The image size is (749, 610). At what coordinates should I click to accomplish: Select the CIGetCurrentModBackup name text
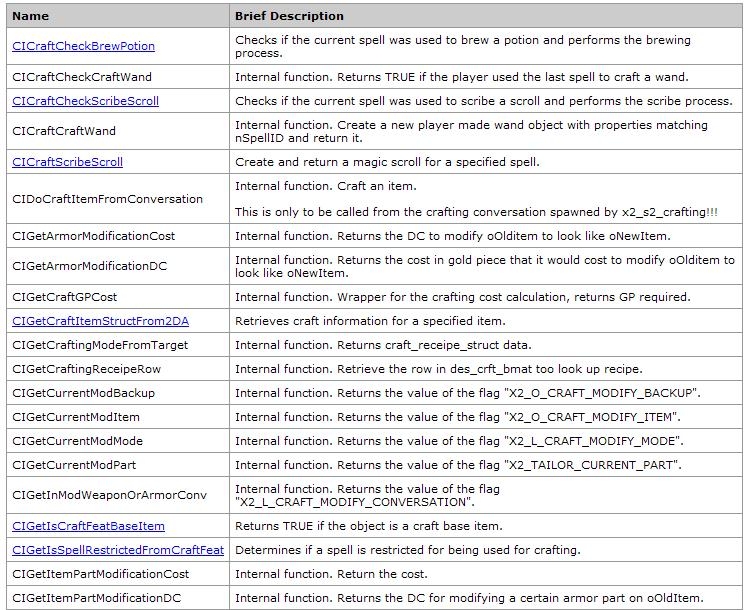83,393
